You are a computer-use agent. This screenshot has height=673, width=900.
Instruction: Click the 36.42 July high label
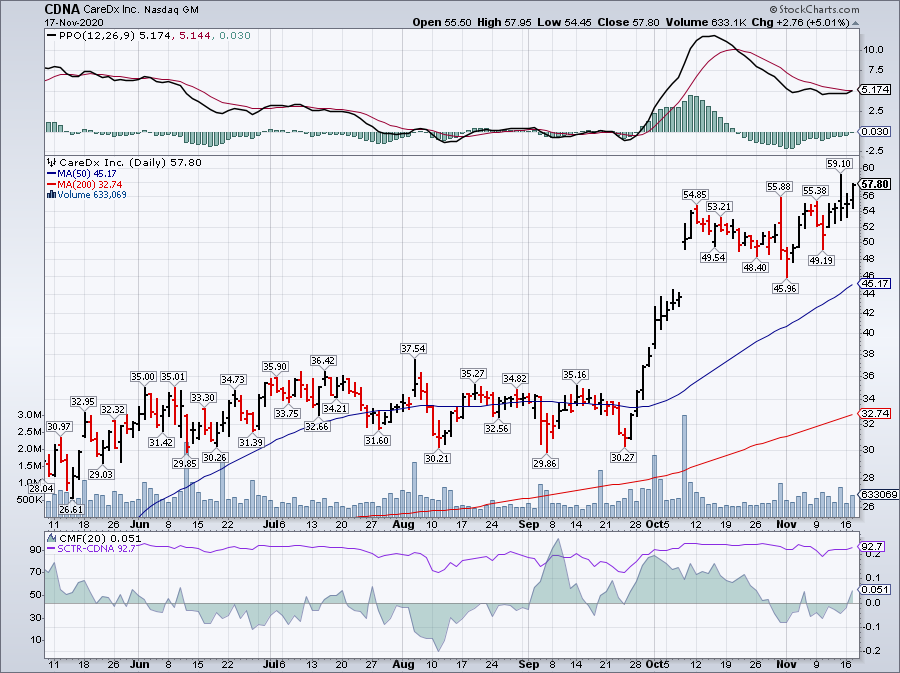(x=323, y=361)
